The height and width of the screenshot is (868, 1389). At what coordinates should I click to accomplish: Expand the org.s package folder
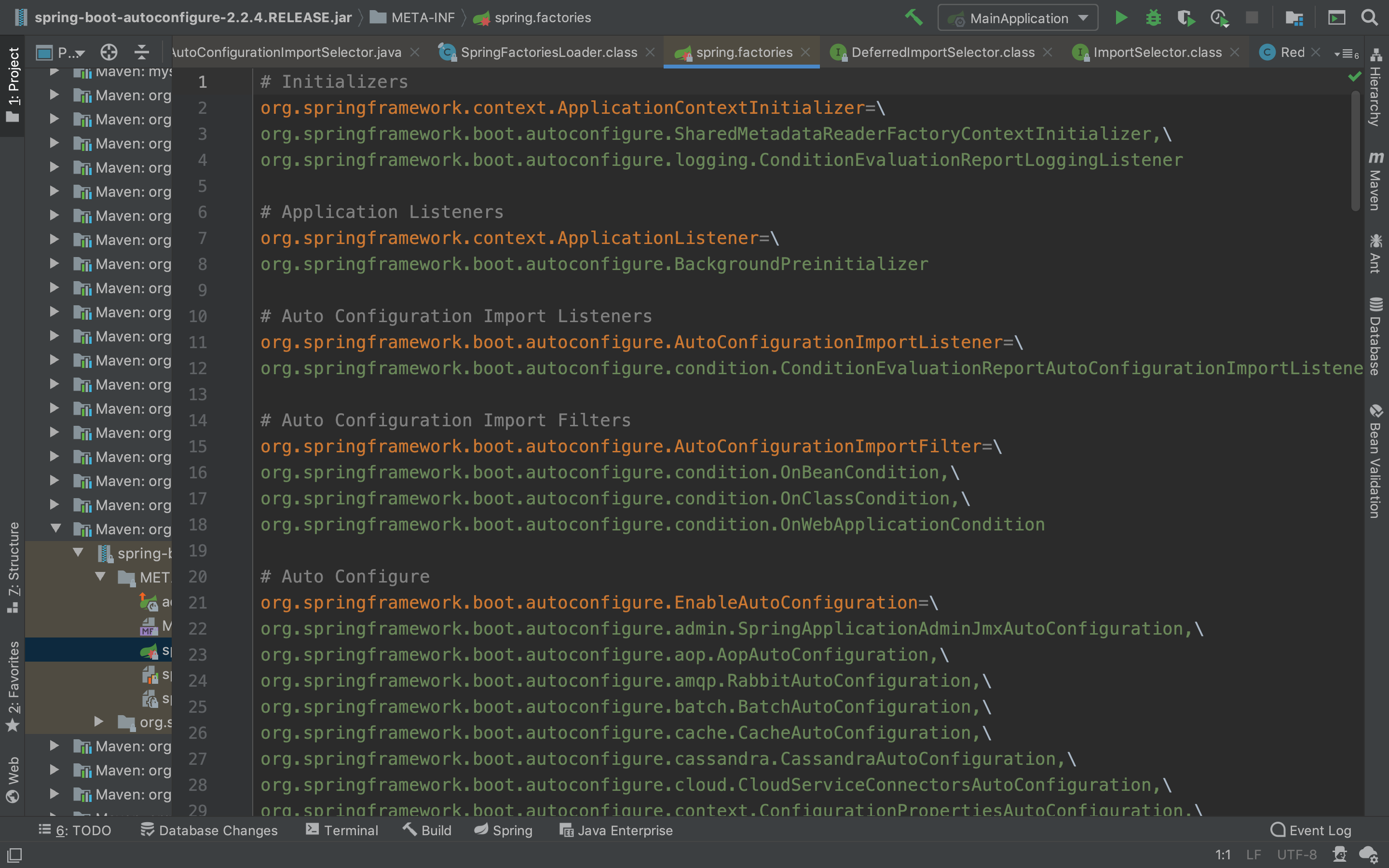(99, 721)
